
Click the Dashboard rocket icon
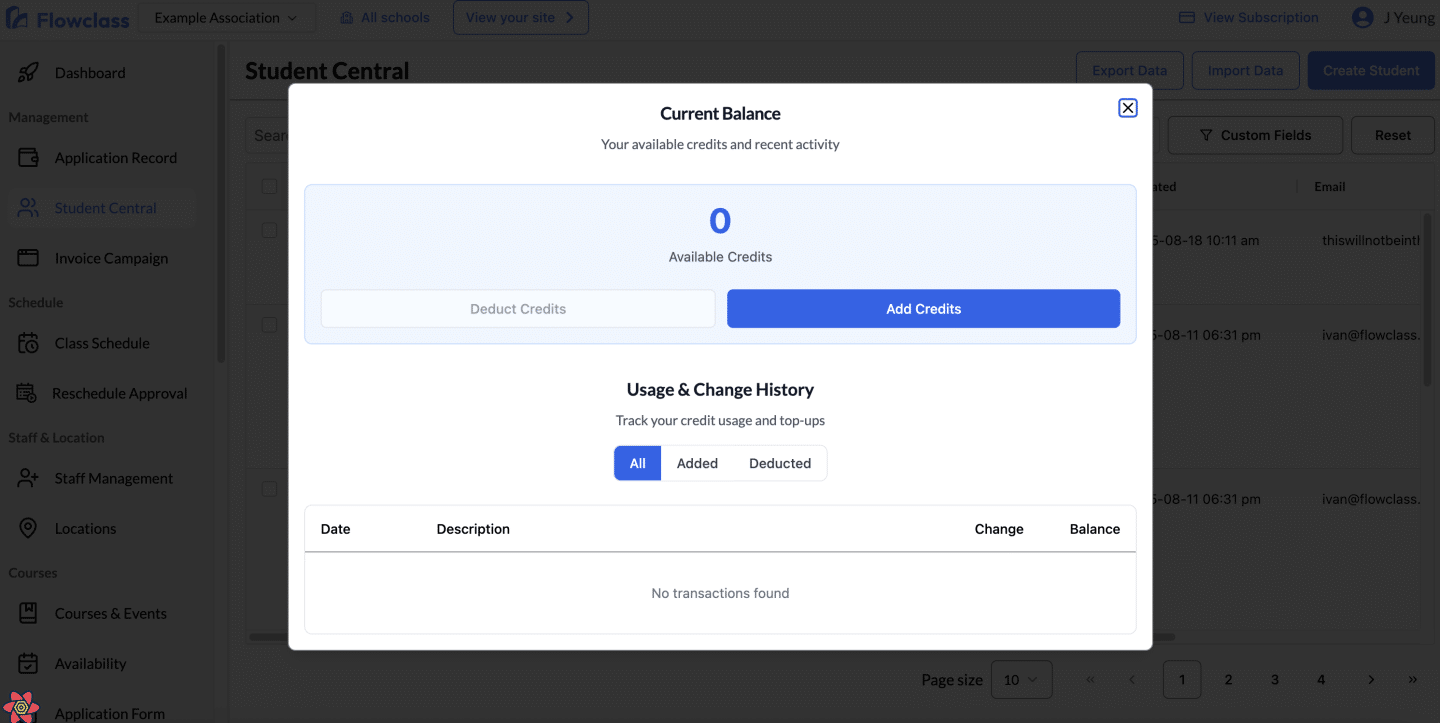click(28, 73)
